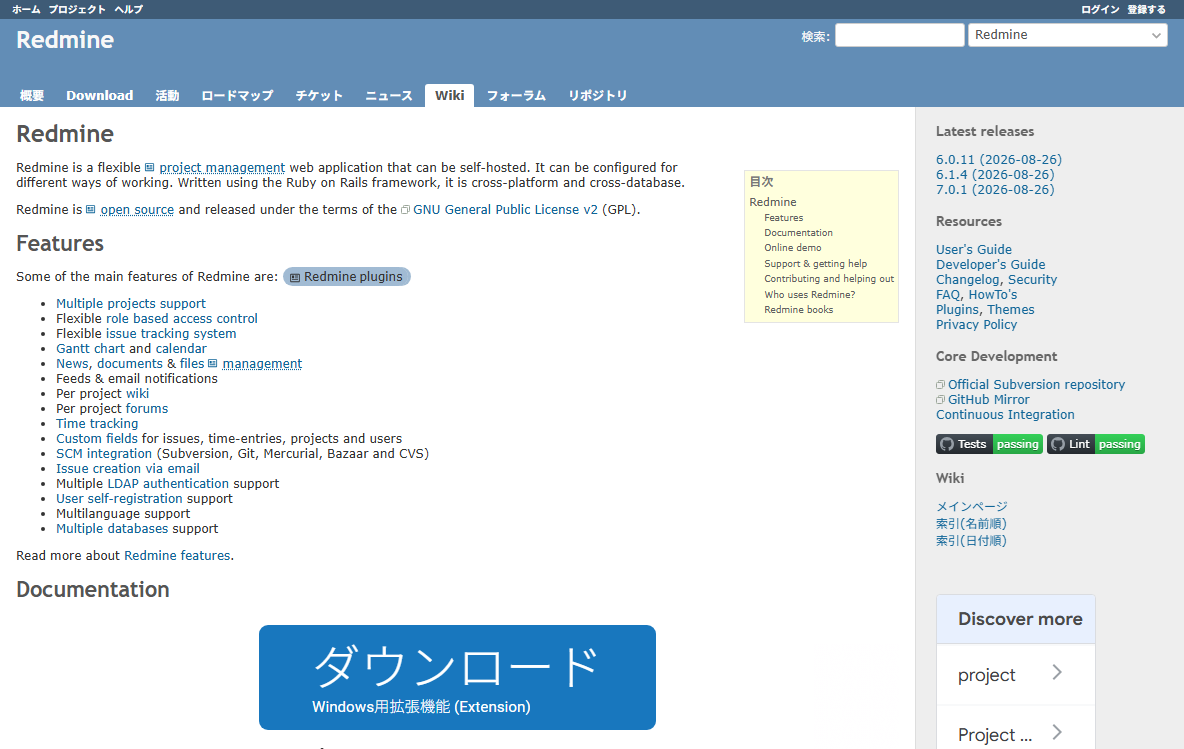Click the ログイン link
Viewport: 1184px width, 749px height.
[x=1099, y=9]
